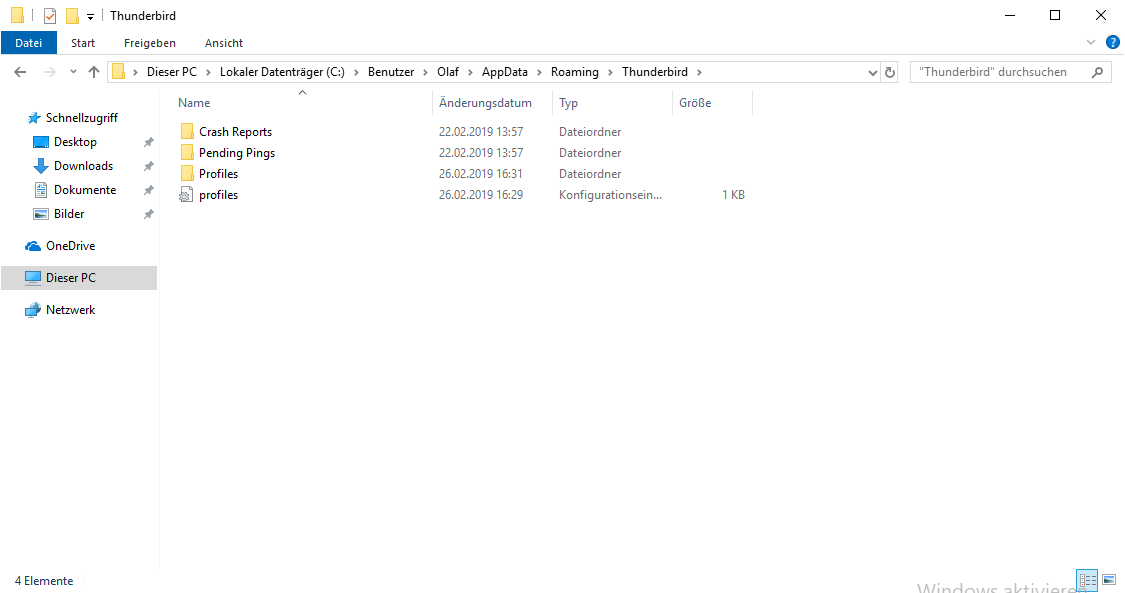Expand the address bar history dropdown
This screenshot has height=593, width=1125.
pos(872,72)
